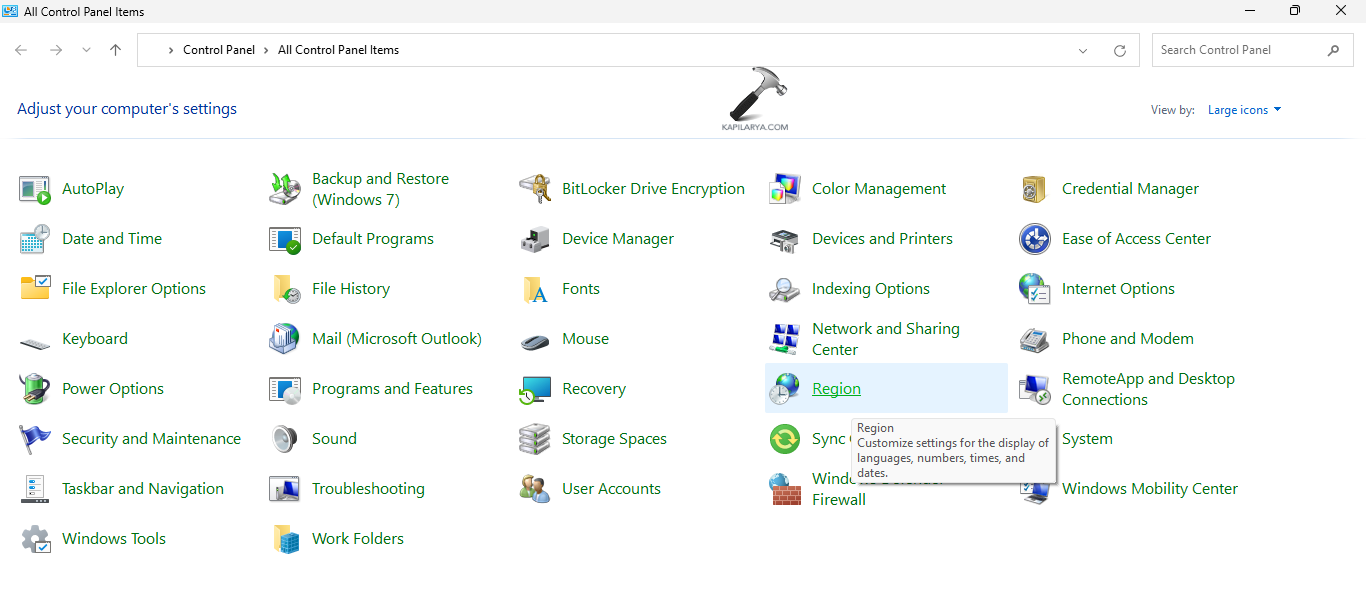Select 'All Control Panel Items' breadcrumb segment
The image size is (1366, 590).
coord(338,50)
